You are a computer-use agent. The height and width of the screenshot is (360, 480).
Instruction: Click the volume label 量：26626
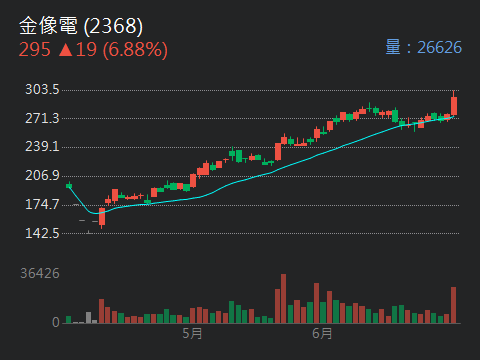[x=424, y=47]
